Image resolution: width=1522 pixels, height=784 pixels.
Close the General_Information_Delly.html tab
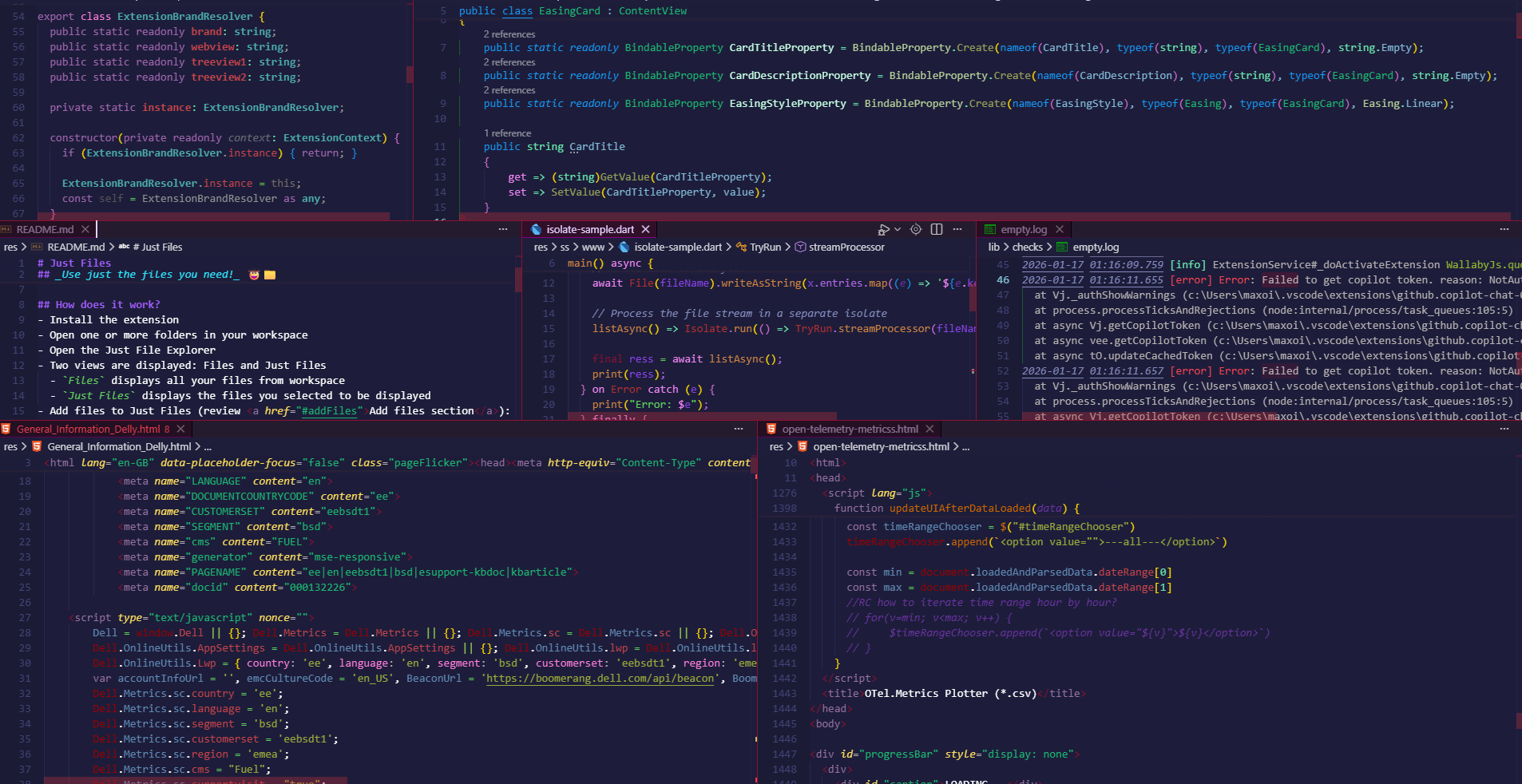[181, 430]
